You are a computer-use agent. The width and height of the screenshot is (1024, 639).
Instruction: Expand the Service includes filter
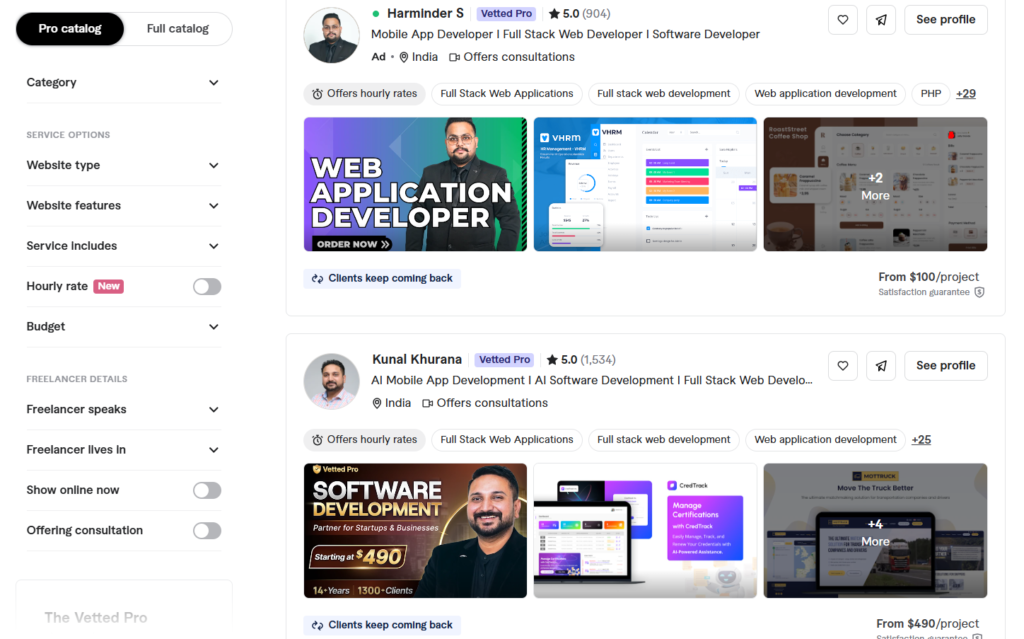click(x=123, y=246)
